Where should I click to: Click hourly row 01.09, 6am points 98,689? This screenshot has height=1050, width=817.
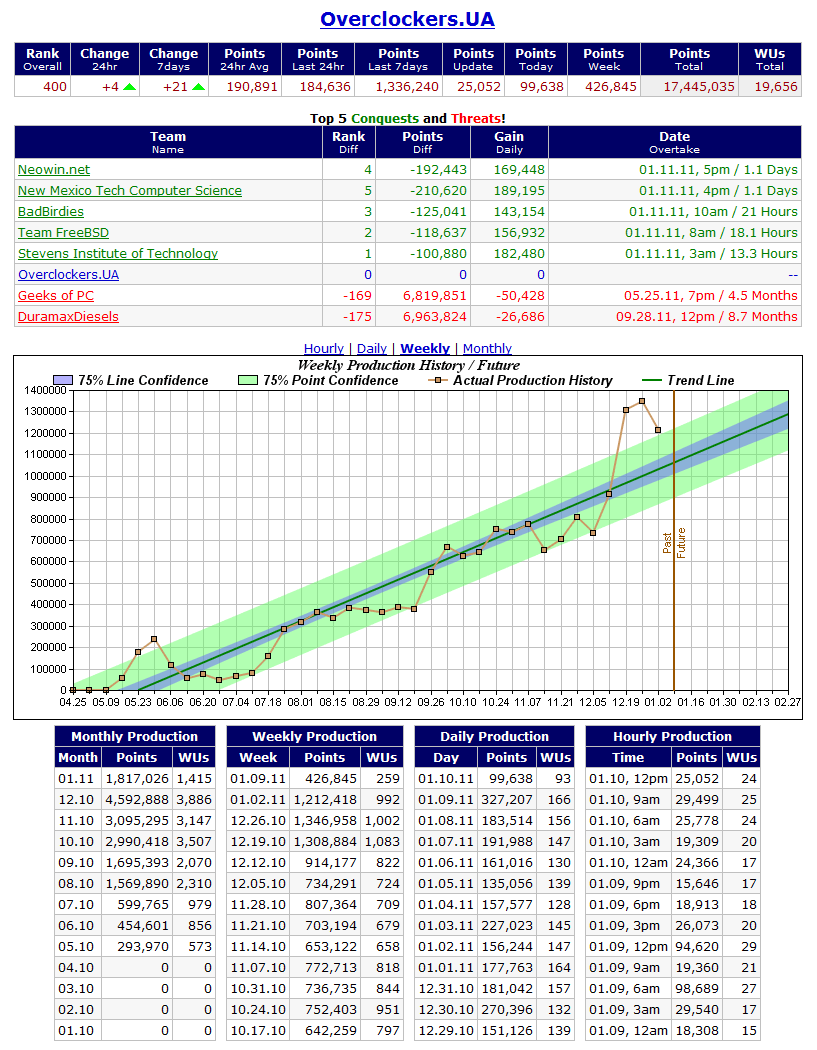pyautogui.click(x=696, y=988)
